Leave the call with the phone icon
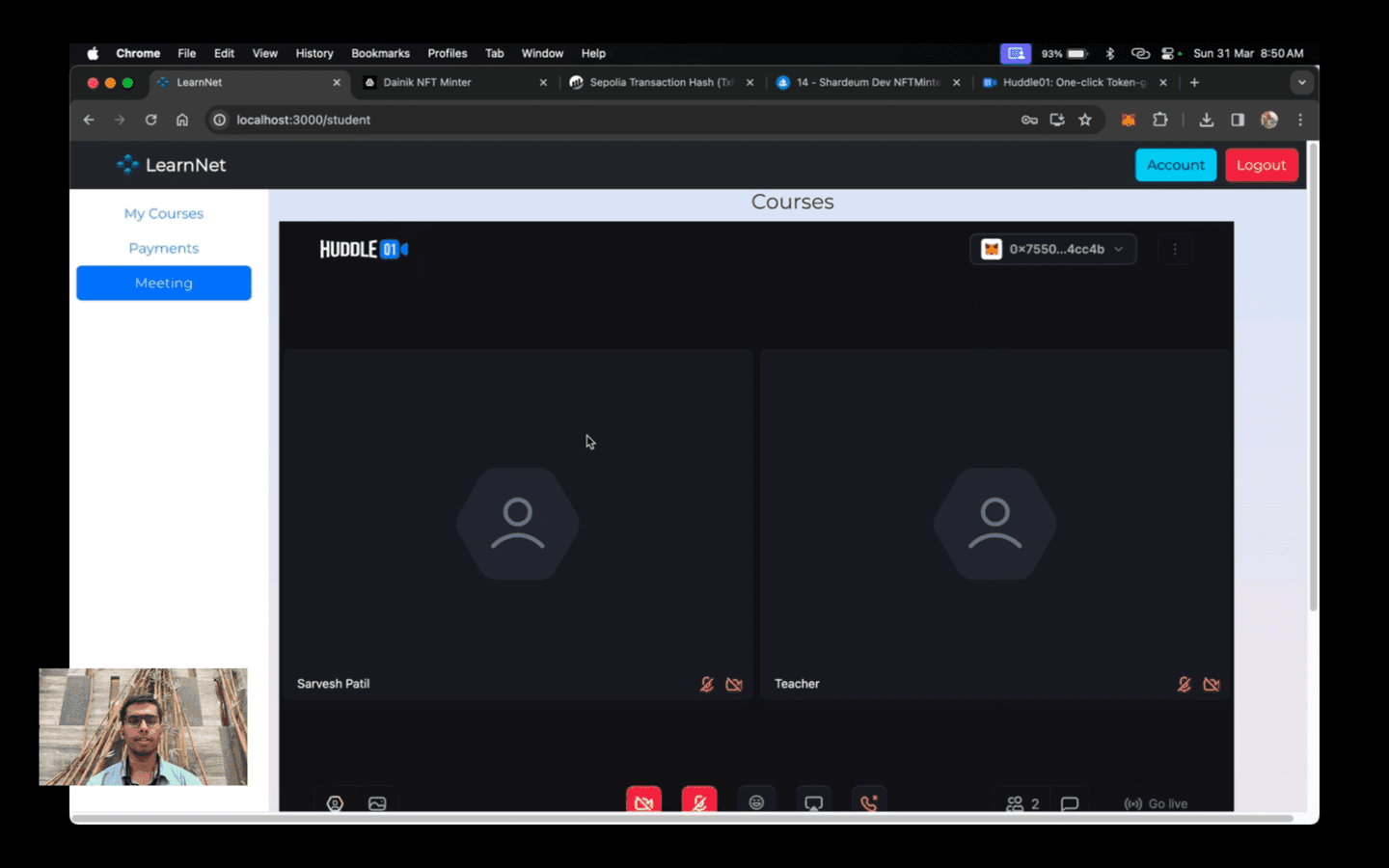The height and width of the screenshot is (868, 1389). point(869,801)
